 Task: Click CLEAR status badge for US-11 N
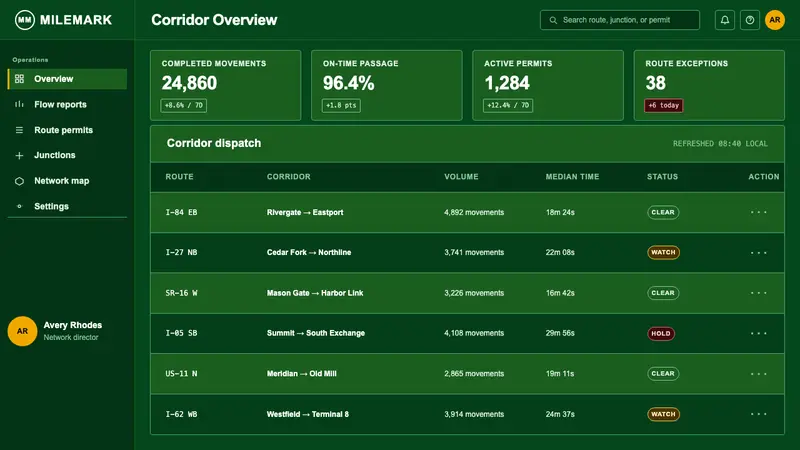tap(663, 373)
